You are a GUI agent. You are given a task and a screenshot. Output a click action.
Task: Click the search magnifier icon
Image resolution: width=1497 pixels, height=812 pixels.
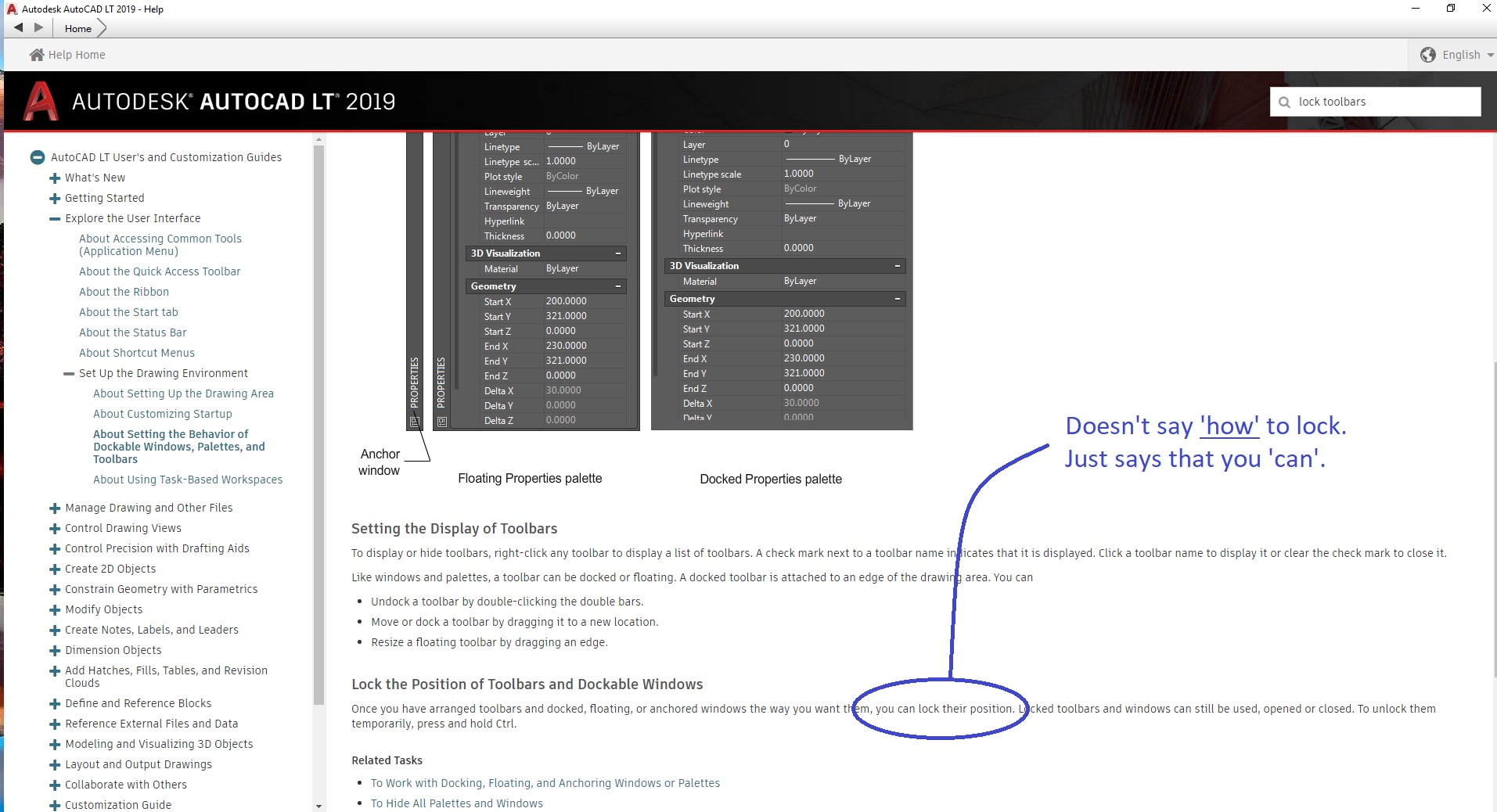[x=1284, y=102]
